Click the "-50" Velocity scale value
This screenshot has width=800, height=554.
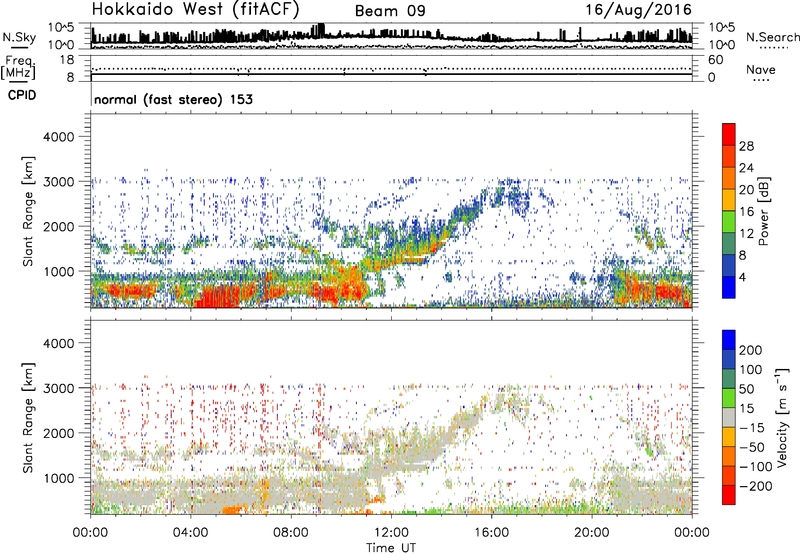tap(751, 447)
